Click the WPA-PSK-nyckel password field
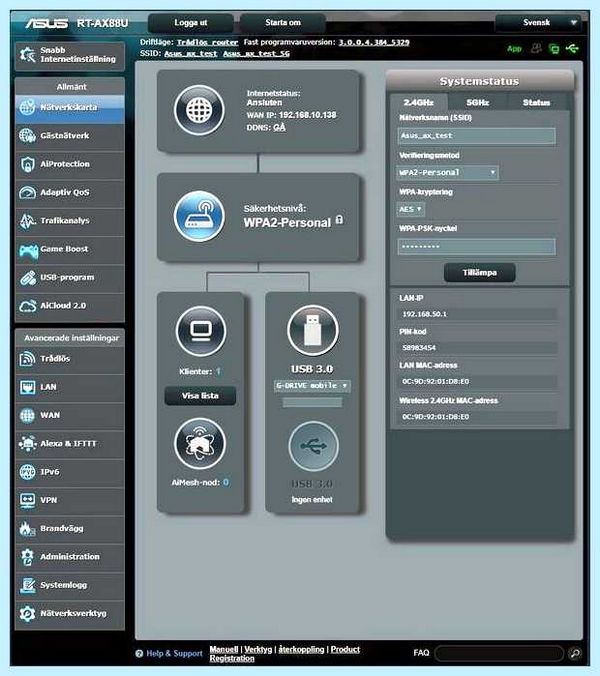Screen dimensions: 600x676 [476, 247]
